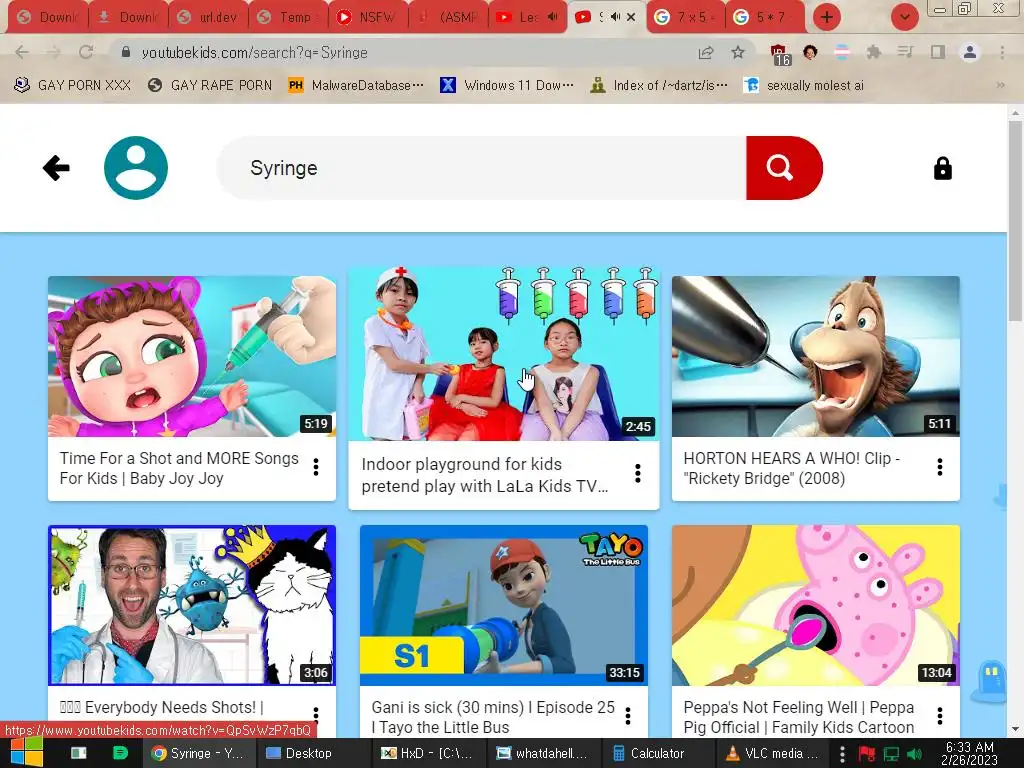Viewport: 1024px width, 768px height.
Task: Open the MalwareDatabase bookmark
Action: [356, 86]
